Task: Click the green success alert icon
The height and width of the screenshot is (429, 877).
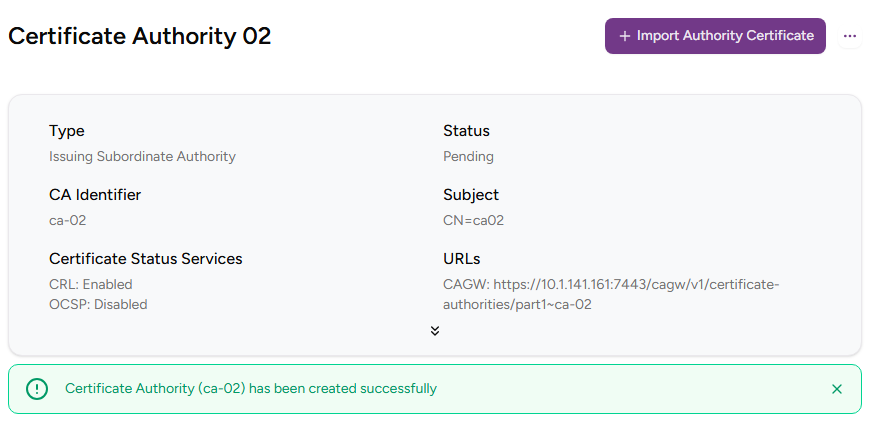Action: (x=37, y=389)
